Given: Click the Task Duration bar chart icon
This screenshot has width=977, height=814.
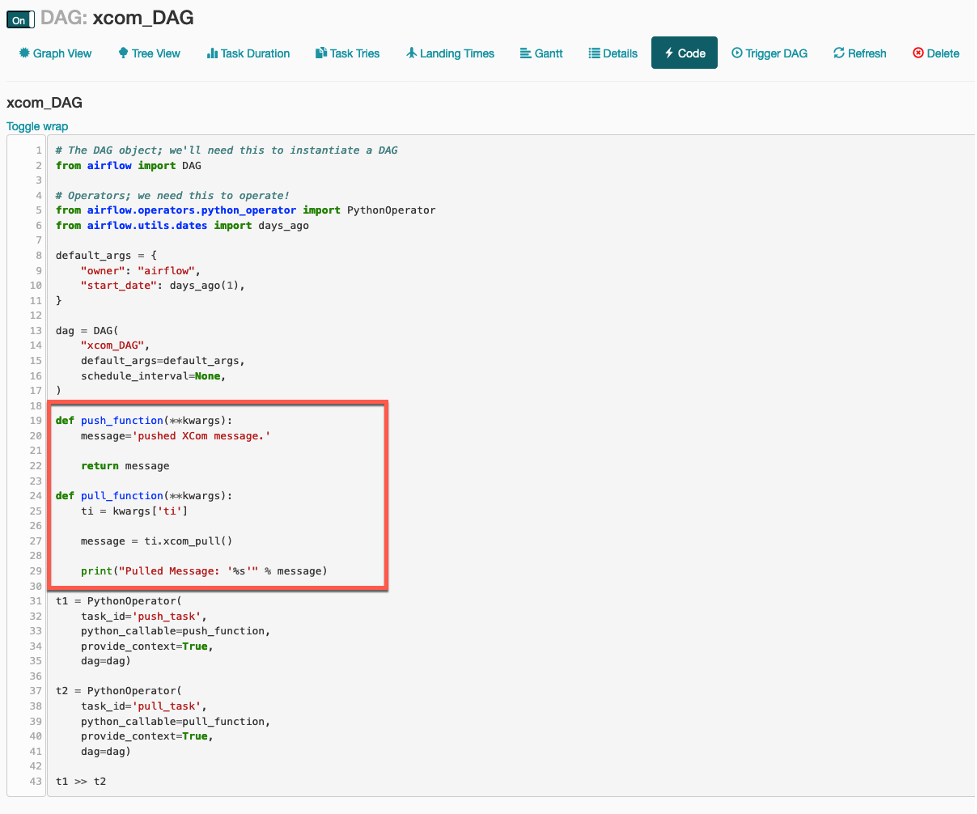Looking at the screenshot, I should [212, 54].
